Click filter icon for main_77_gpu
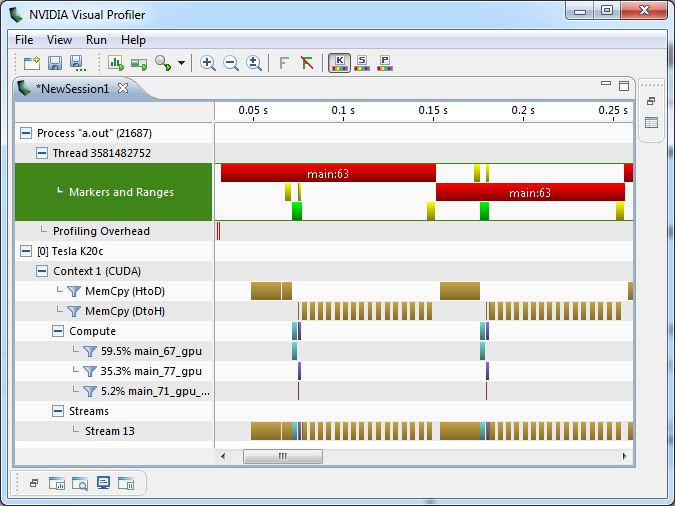This screenshot has width=675, height=506. 90,371
